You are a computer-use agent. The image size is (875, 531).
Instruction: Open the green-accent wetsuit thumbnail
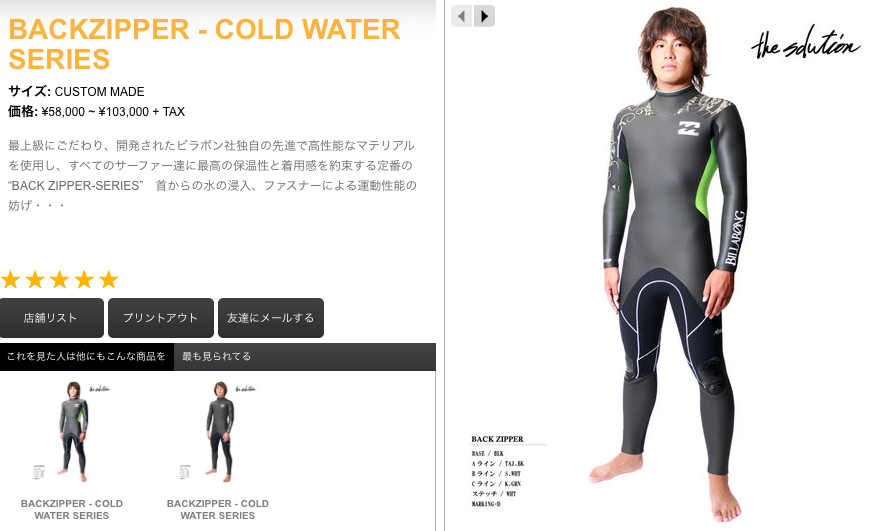(x=72, y=432)
